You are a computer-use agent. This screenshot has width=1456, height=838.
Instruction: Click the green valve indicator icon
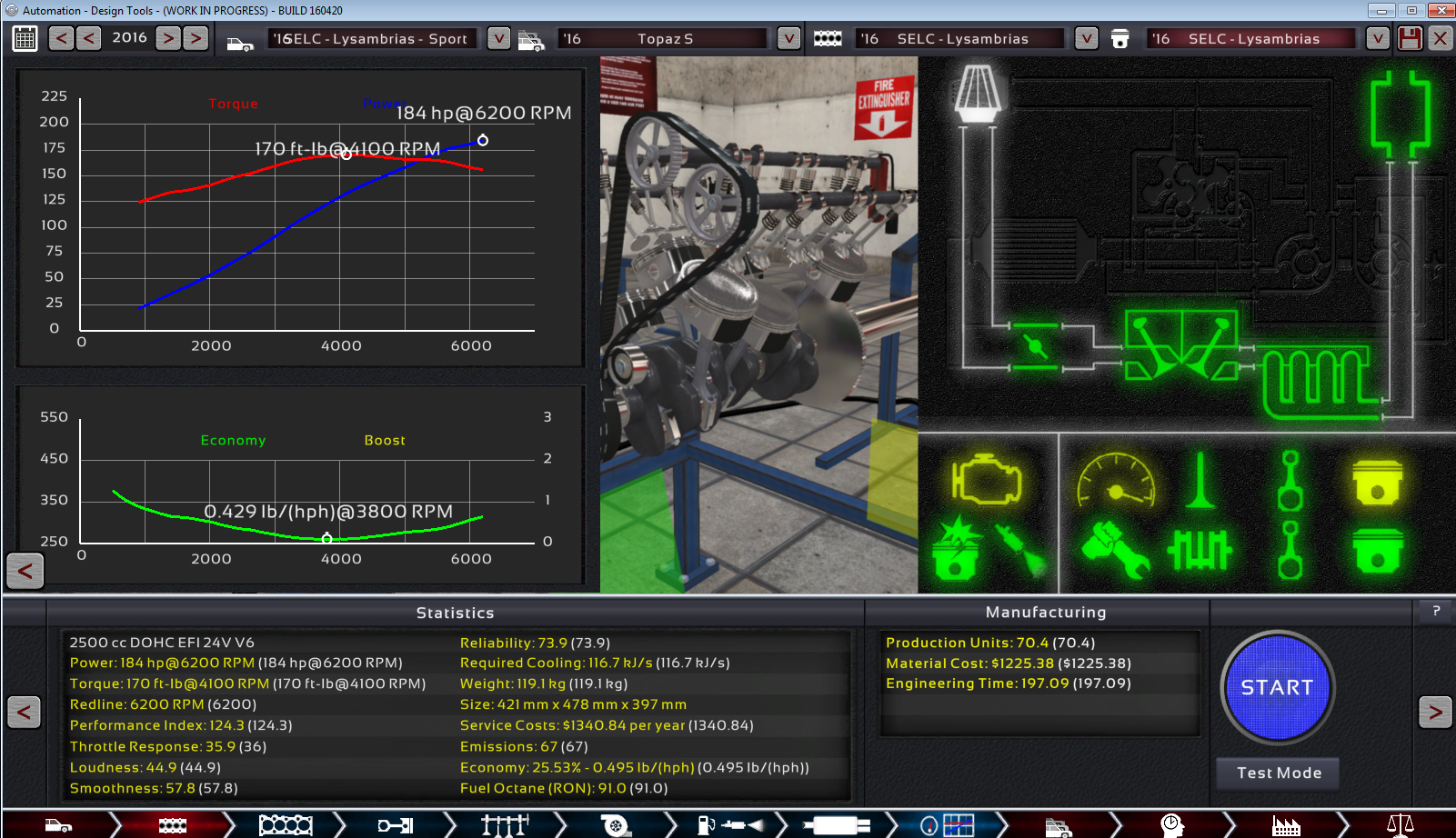[x=1200, y=479]
